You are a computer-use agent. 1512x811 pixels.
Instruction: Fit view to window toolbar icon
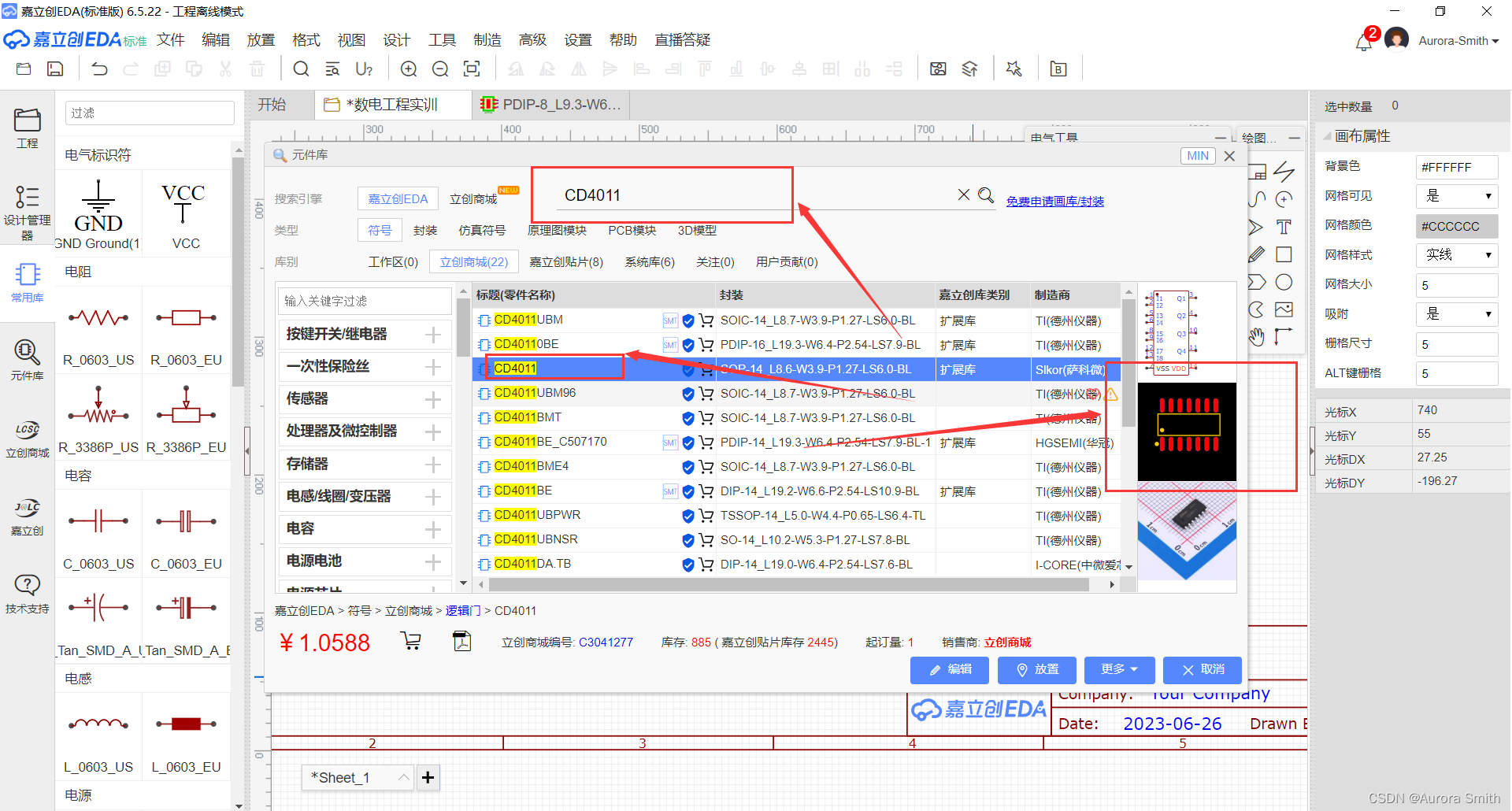472,69
